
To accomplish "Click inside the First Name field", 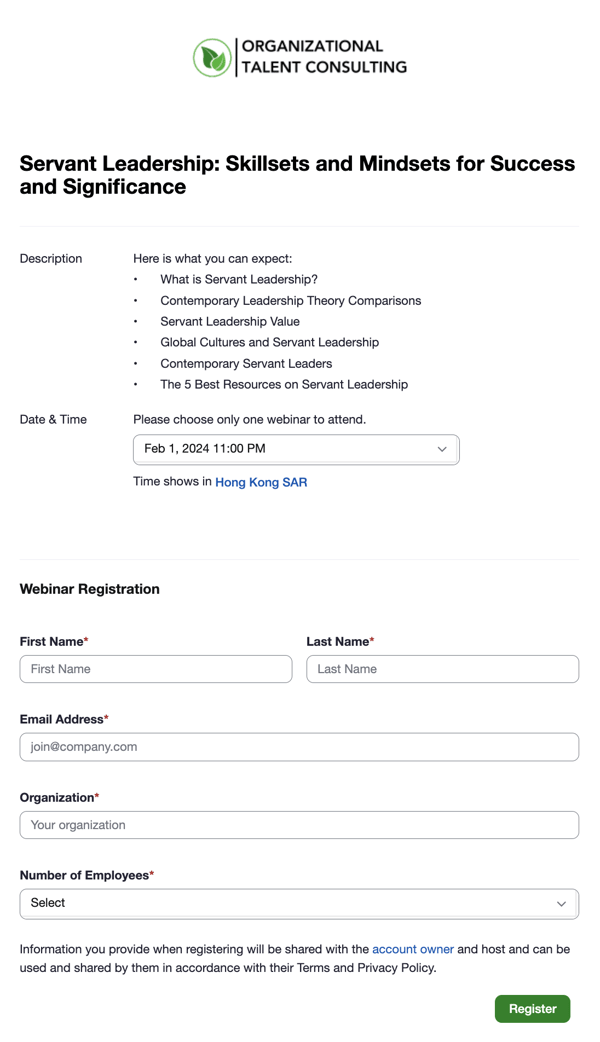I will tap(155, 668).
